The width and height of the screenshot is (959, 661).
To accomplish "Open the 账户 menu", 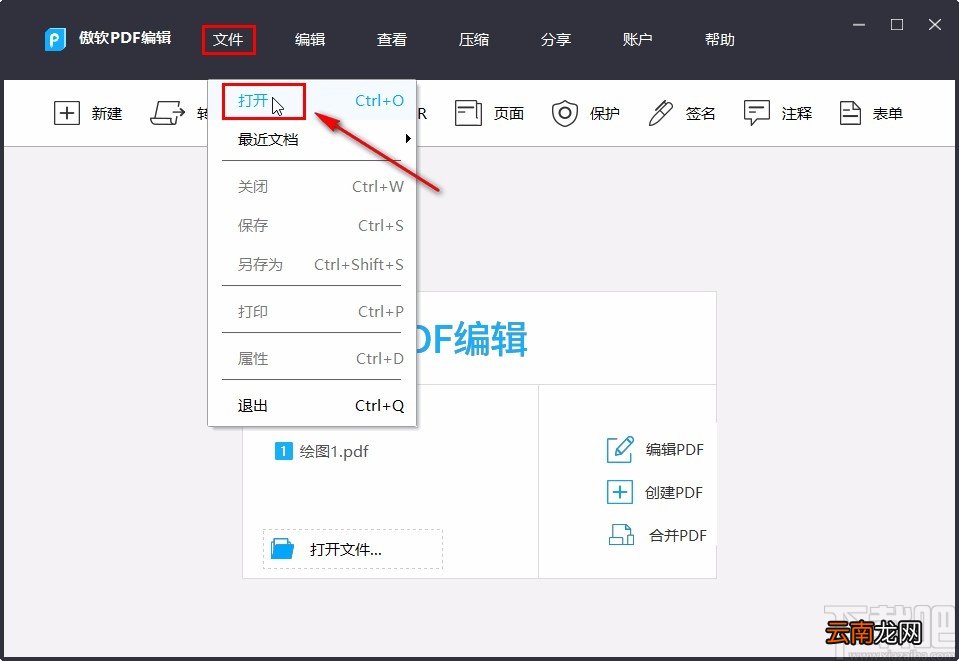I will pyautogui.click(x=637, y=40).
